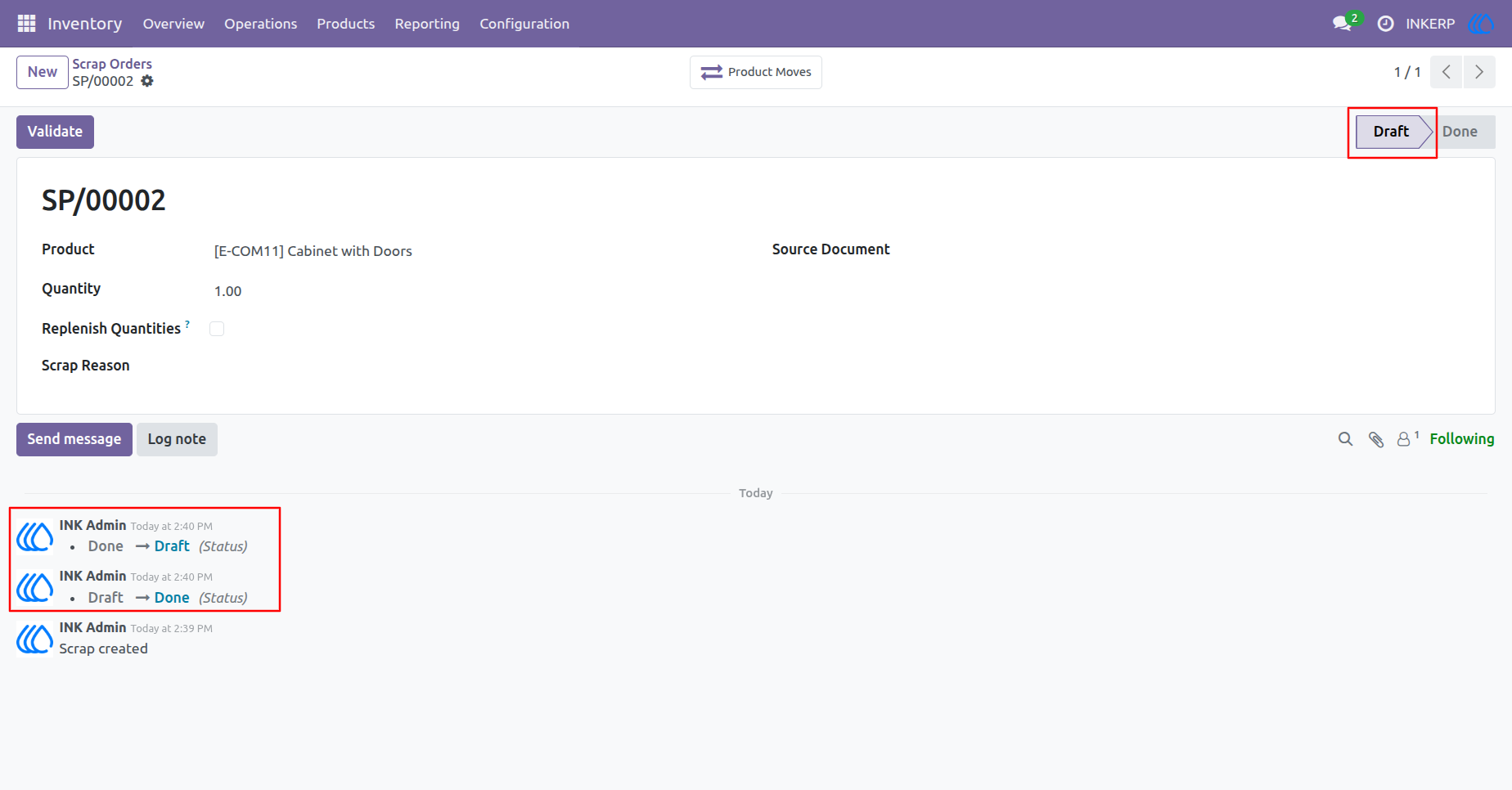The width and height of the screenshot is (1512, 790).
Task: Click the Source Document field label
Action: (830, 249)
